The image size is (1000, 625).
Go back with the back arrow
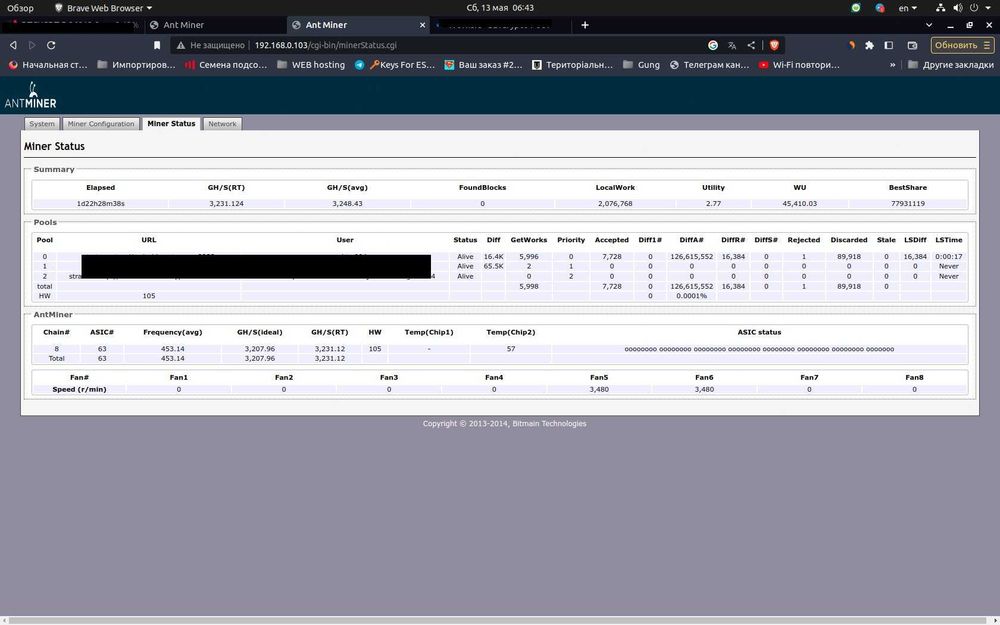pos(13,45)
